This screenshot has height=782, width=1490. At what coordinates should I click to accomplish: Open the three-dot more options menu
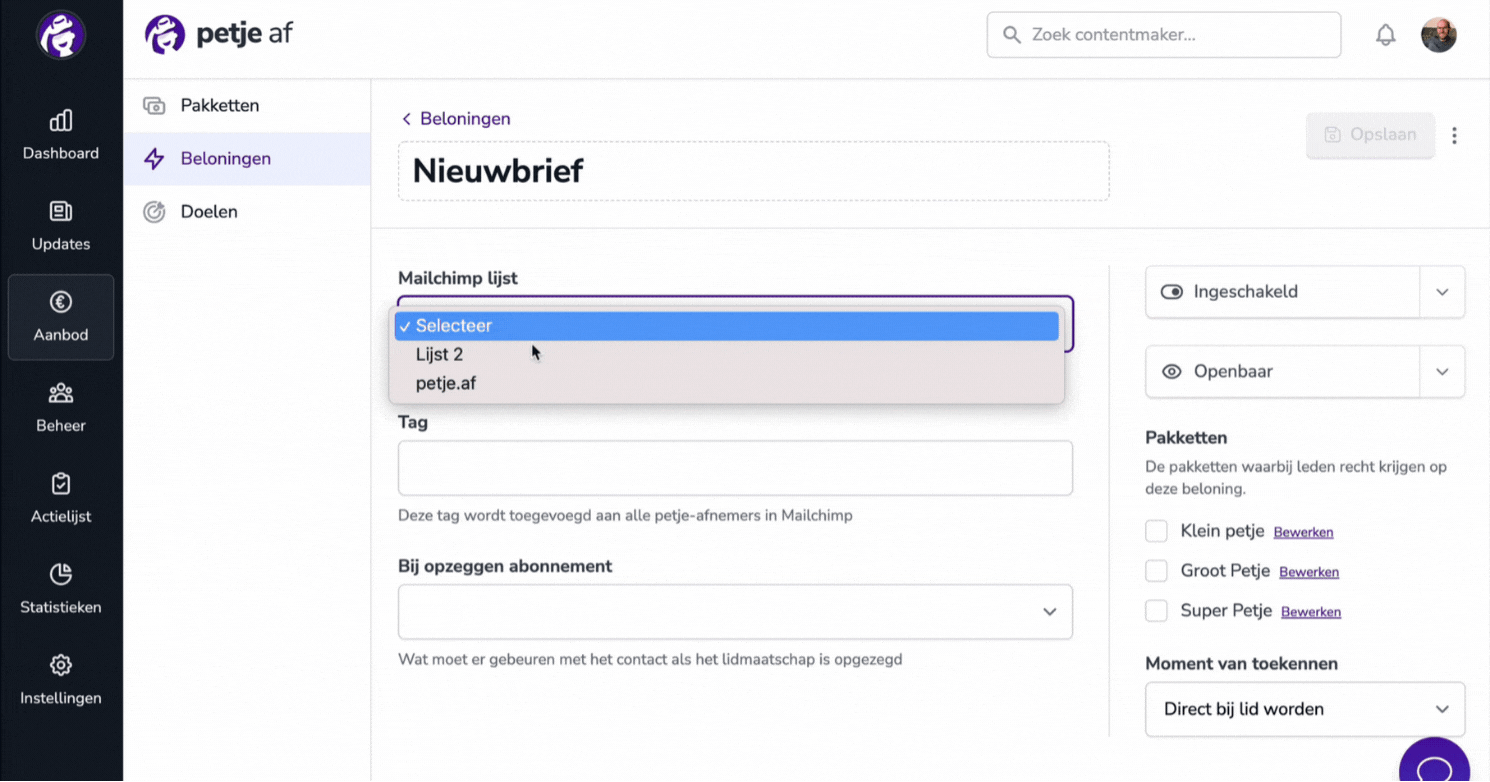[1454, 135]
